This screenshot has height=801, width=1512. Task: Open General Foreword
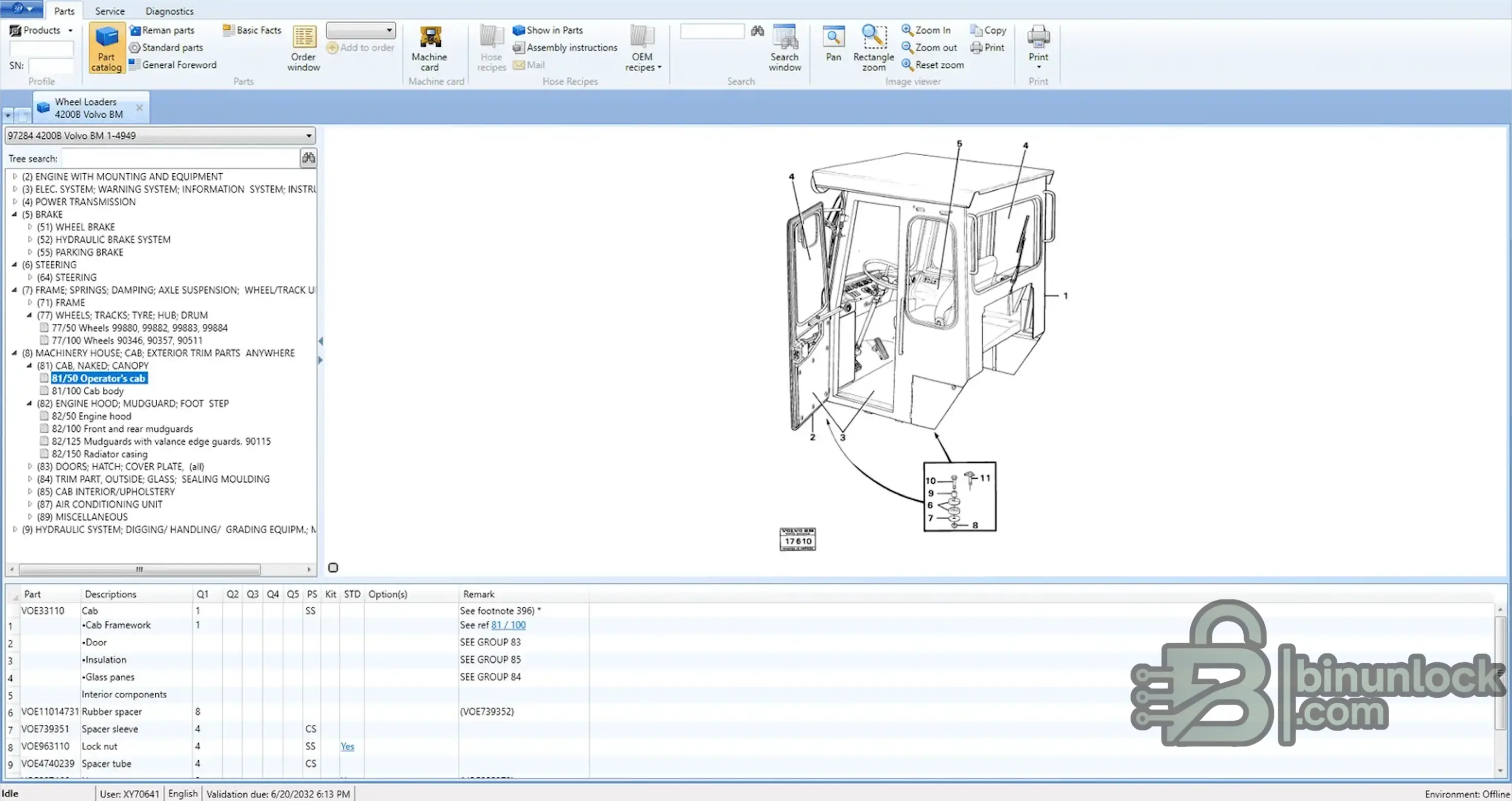tap(173, 65)
